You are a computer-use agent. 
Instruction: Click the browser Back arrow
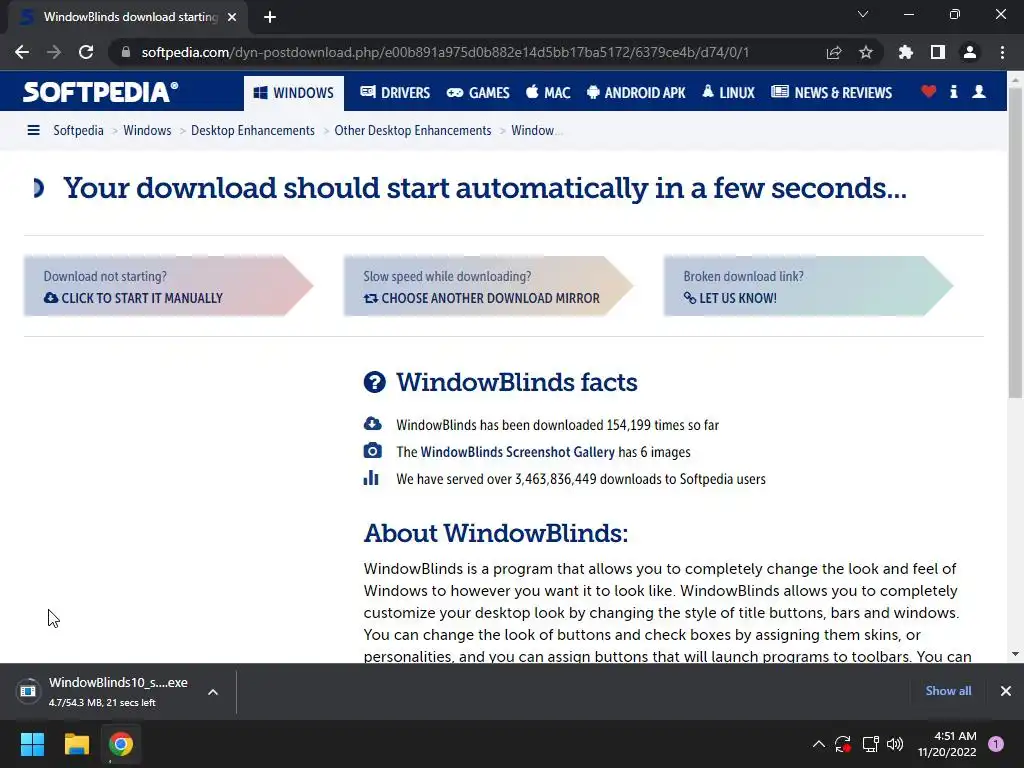click(22, 52)
